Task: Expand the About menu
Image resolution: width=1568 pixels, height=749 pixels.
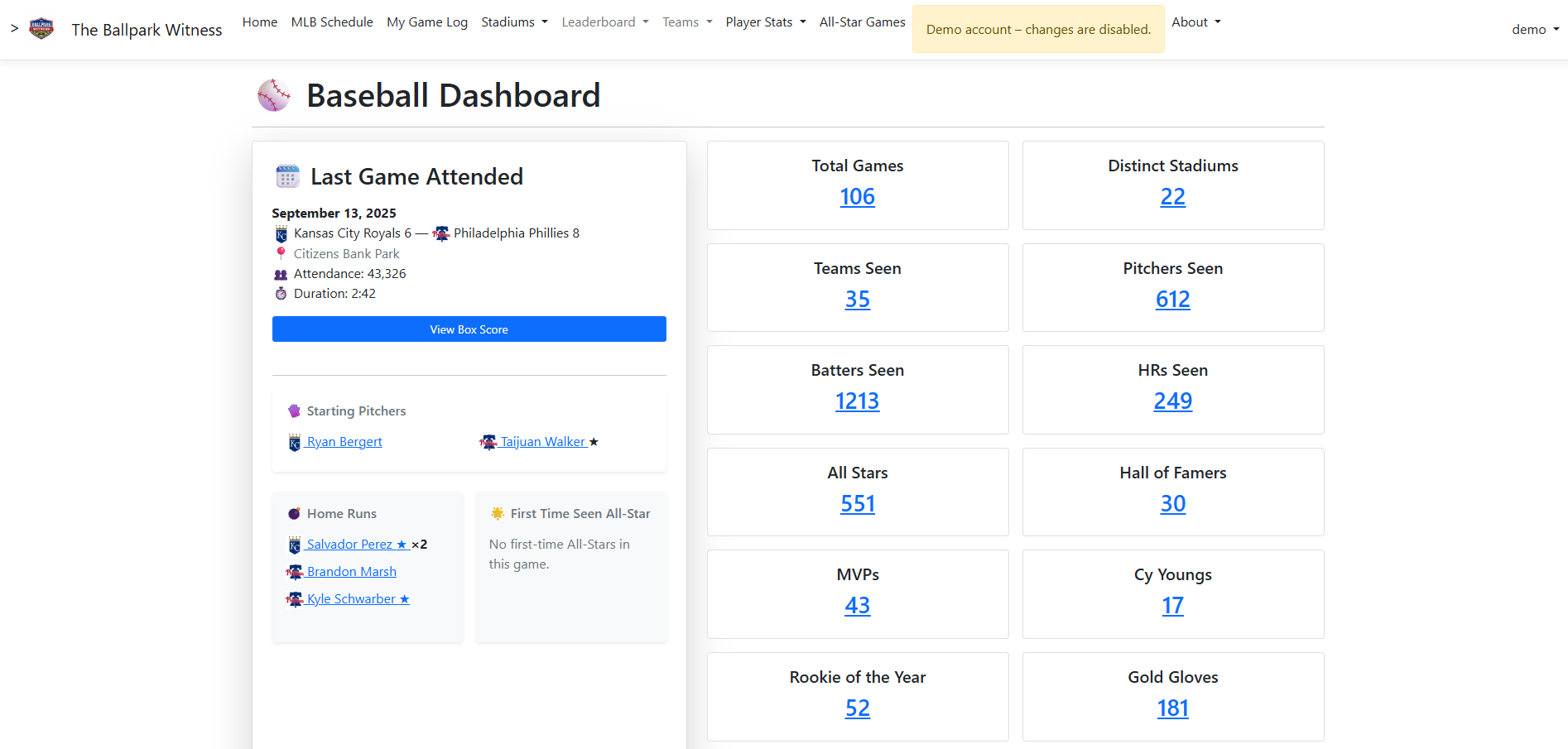Action: click(x=1195, y=22)
